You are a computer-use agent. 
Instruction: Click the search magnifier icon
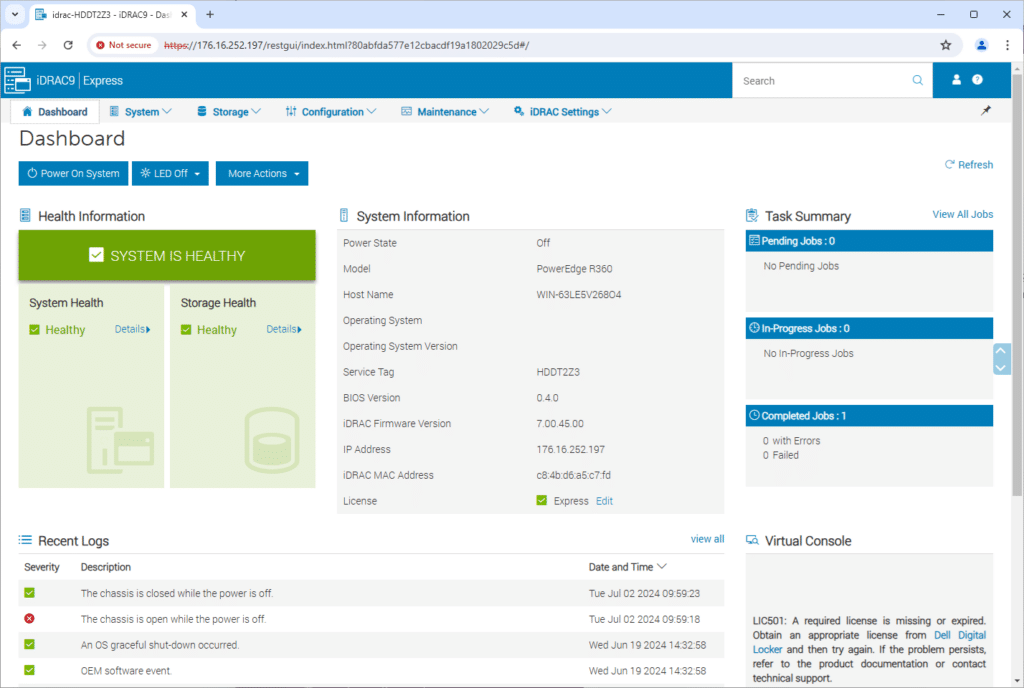(x=918, y=81)
